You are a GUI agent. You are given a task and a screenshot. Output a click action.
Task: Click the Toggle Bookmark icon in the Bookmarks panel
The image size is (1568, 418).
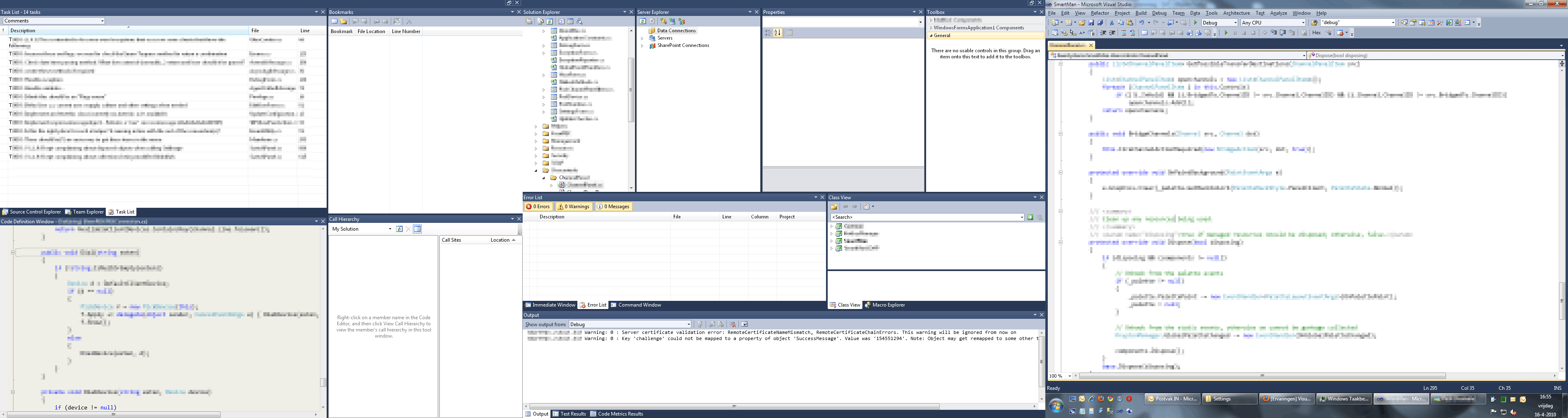tap(335, 21)
